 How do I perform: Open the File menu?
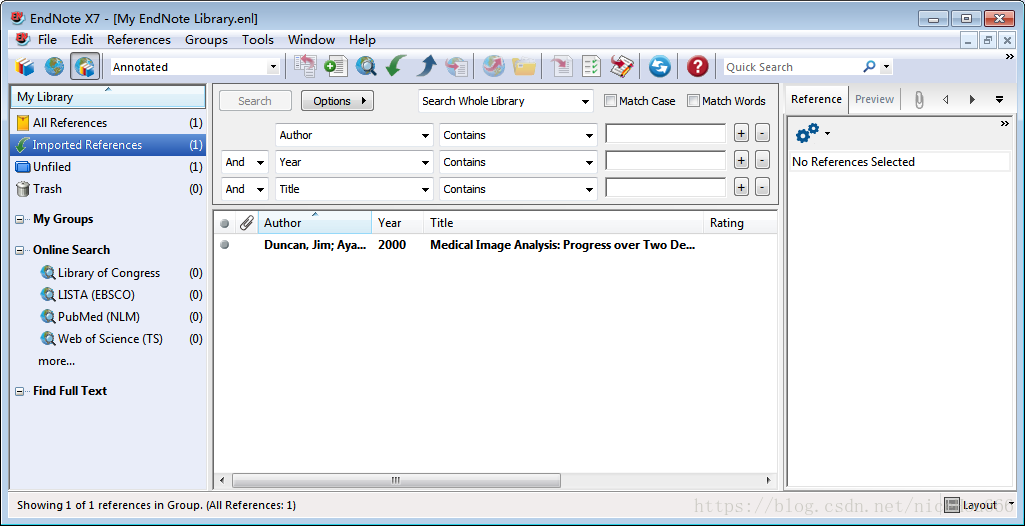47,40
